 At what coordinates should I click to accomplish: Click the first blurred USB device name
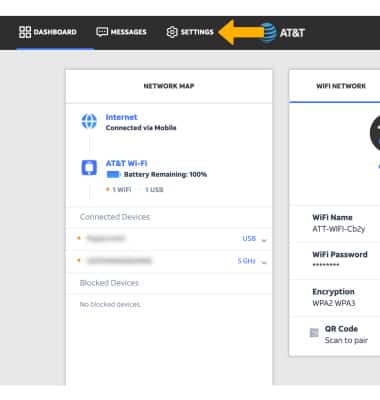click(105, 238)
